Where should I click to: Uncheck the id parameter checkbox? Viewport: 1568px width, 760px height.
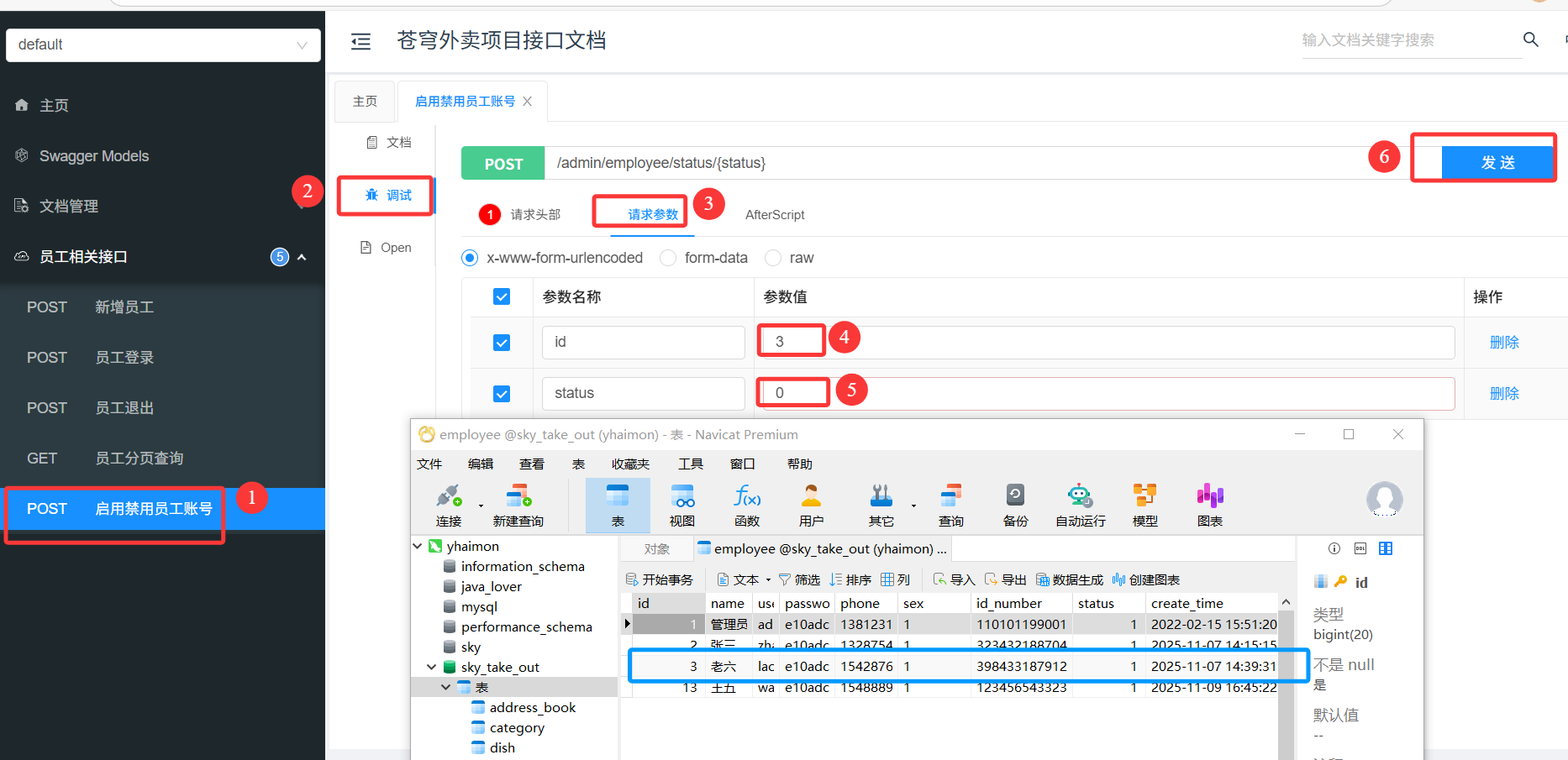[x=502, y=343]
